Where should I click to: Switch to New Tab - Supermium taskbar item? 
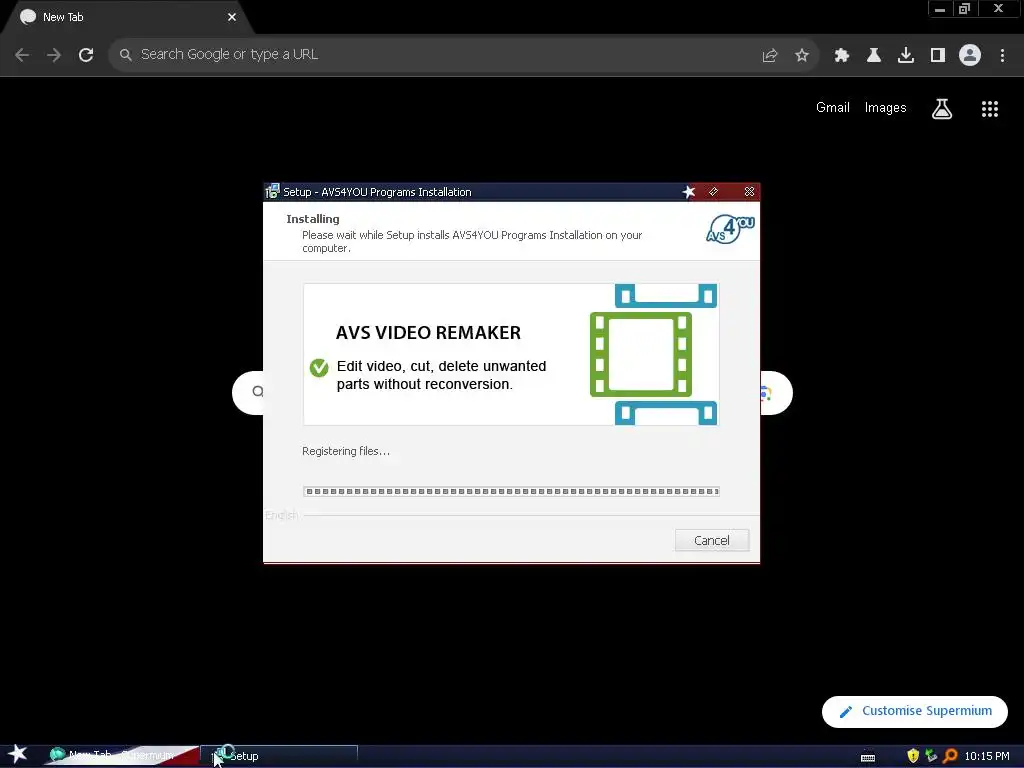coord(121,756)
